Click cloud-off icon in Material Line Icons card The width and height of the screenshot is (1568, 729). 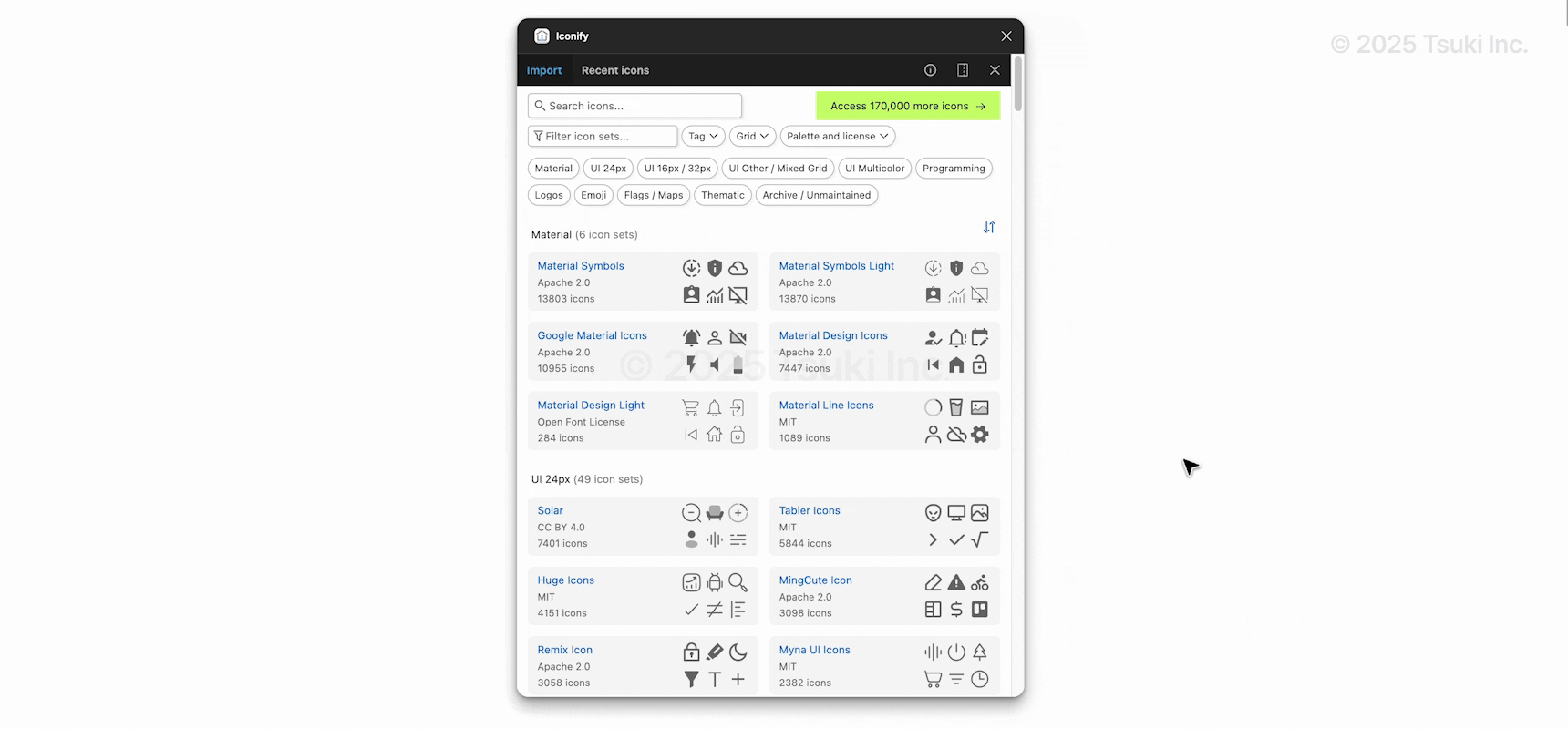coord(956,435)
